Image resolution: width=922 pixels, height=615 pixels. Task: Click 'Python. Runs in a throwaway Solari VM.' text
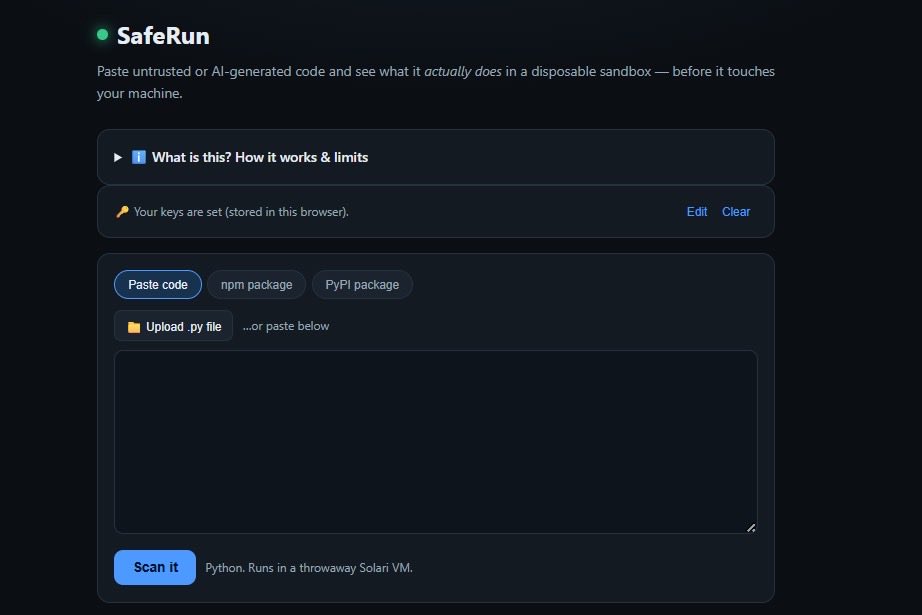point(309,568)
